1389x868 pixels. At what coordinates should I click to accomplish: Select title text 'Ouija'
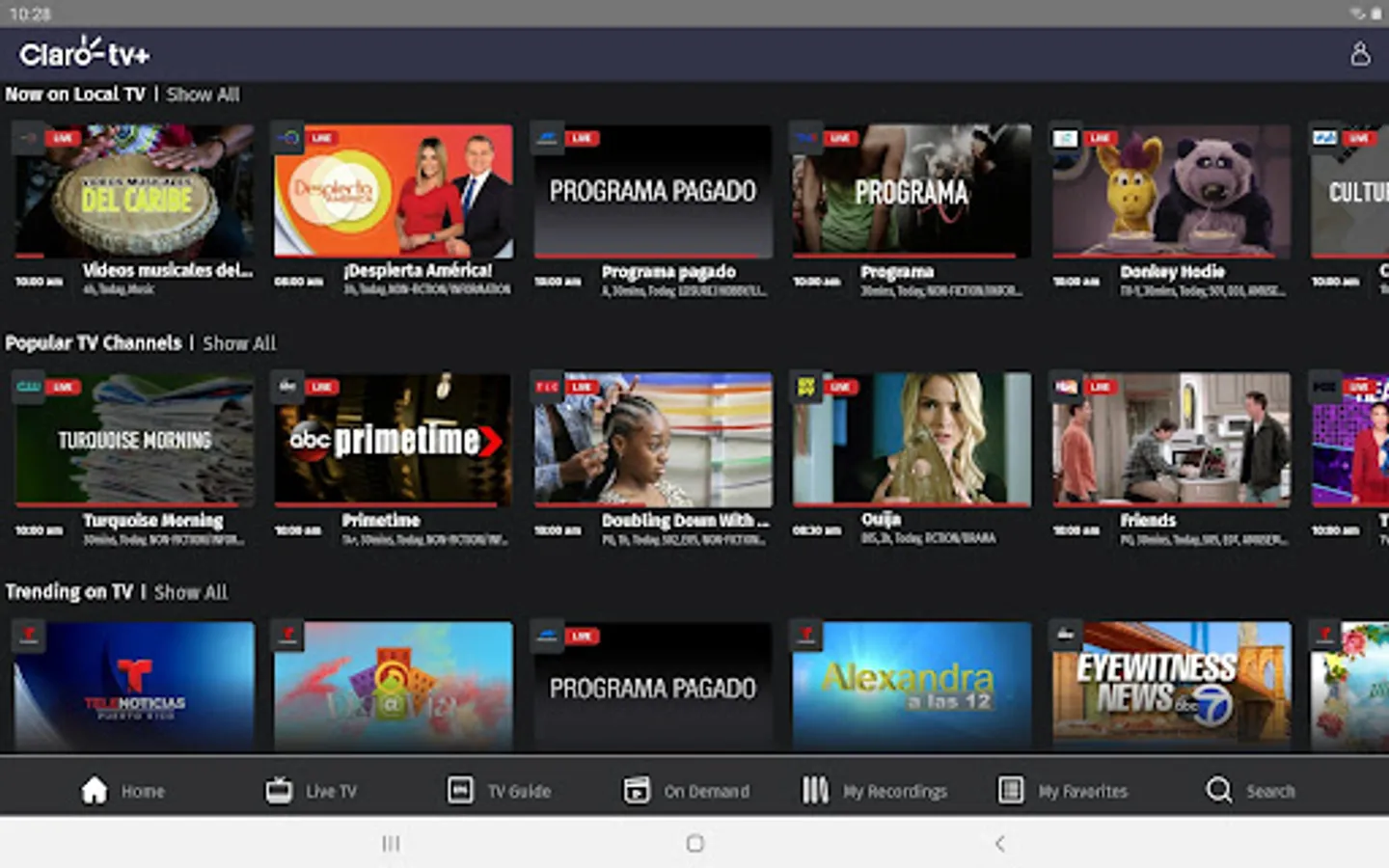point(881,519)
